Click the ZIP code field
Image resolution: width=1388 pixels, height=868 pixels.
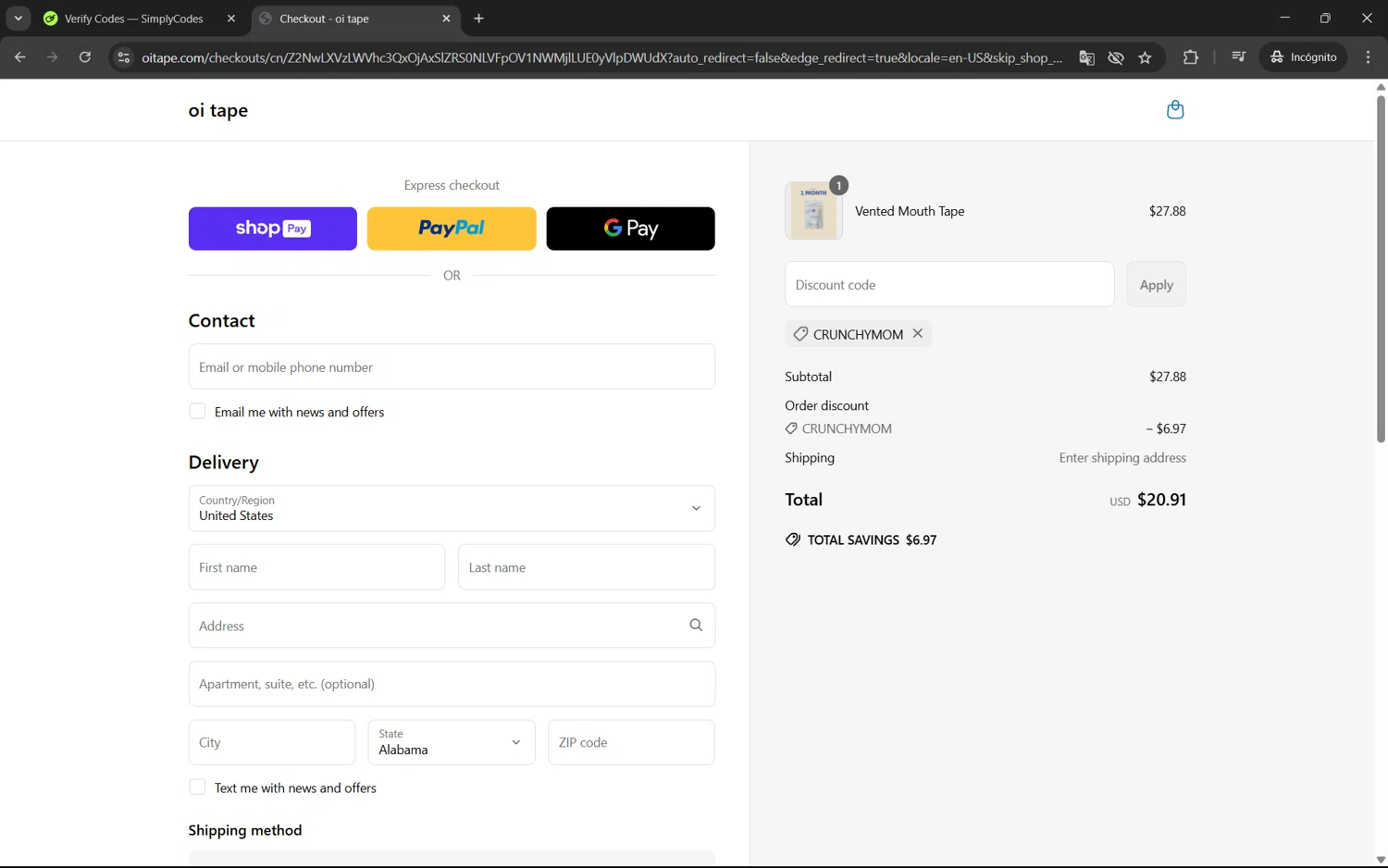(631, 742)
